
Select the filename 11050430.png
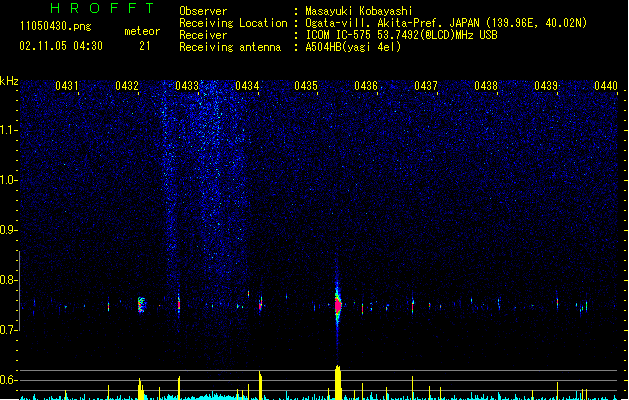[56, 26]
